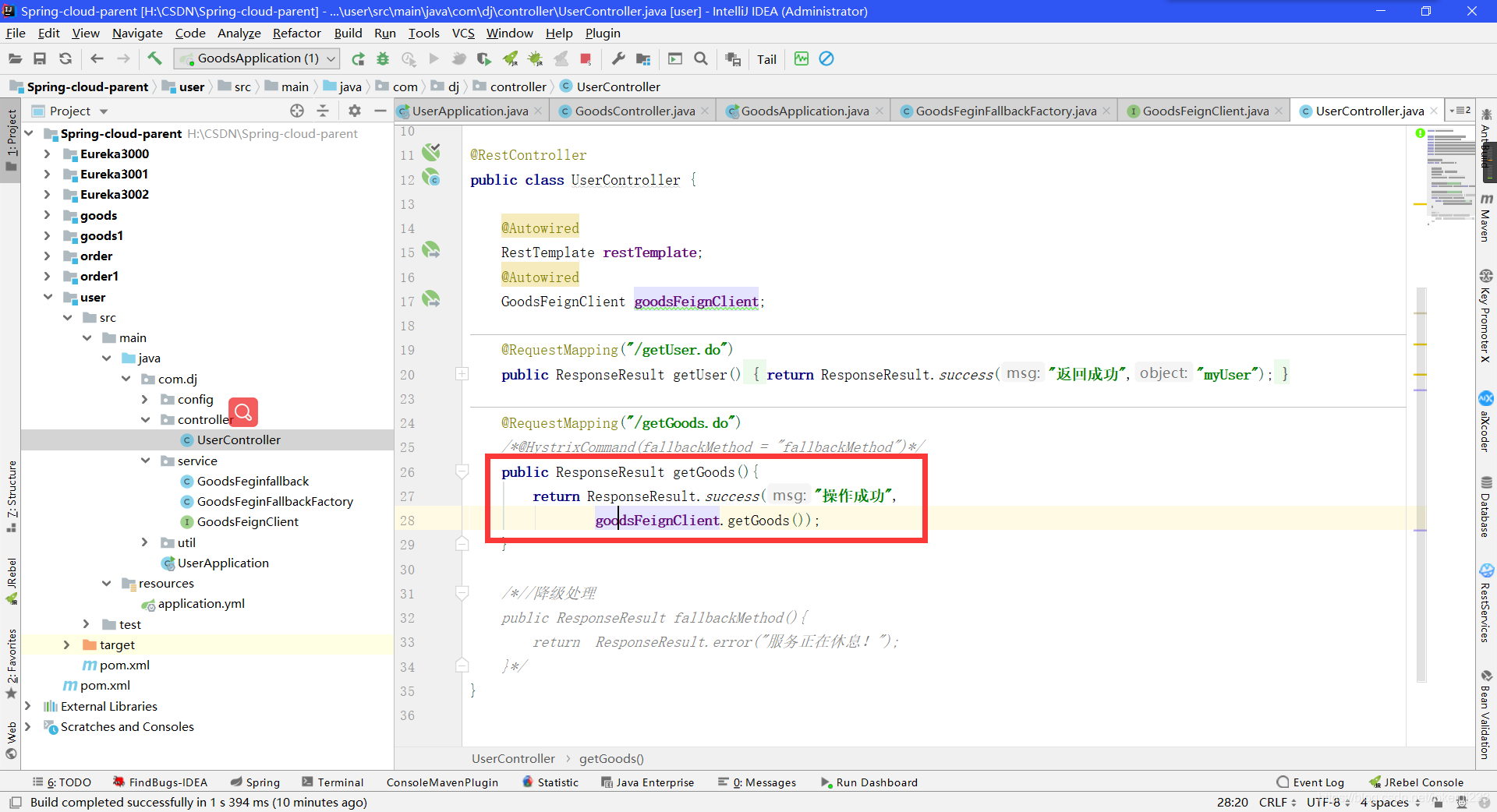Toggle the 1: Project tool window
The height and width of the screenshot is (812, 1497).
point(11,140)
